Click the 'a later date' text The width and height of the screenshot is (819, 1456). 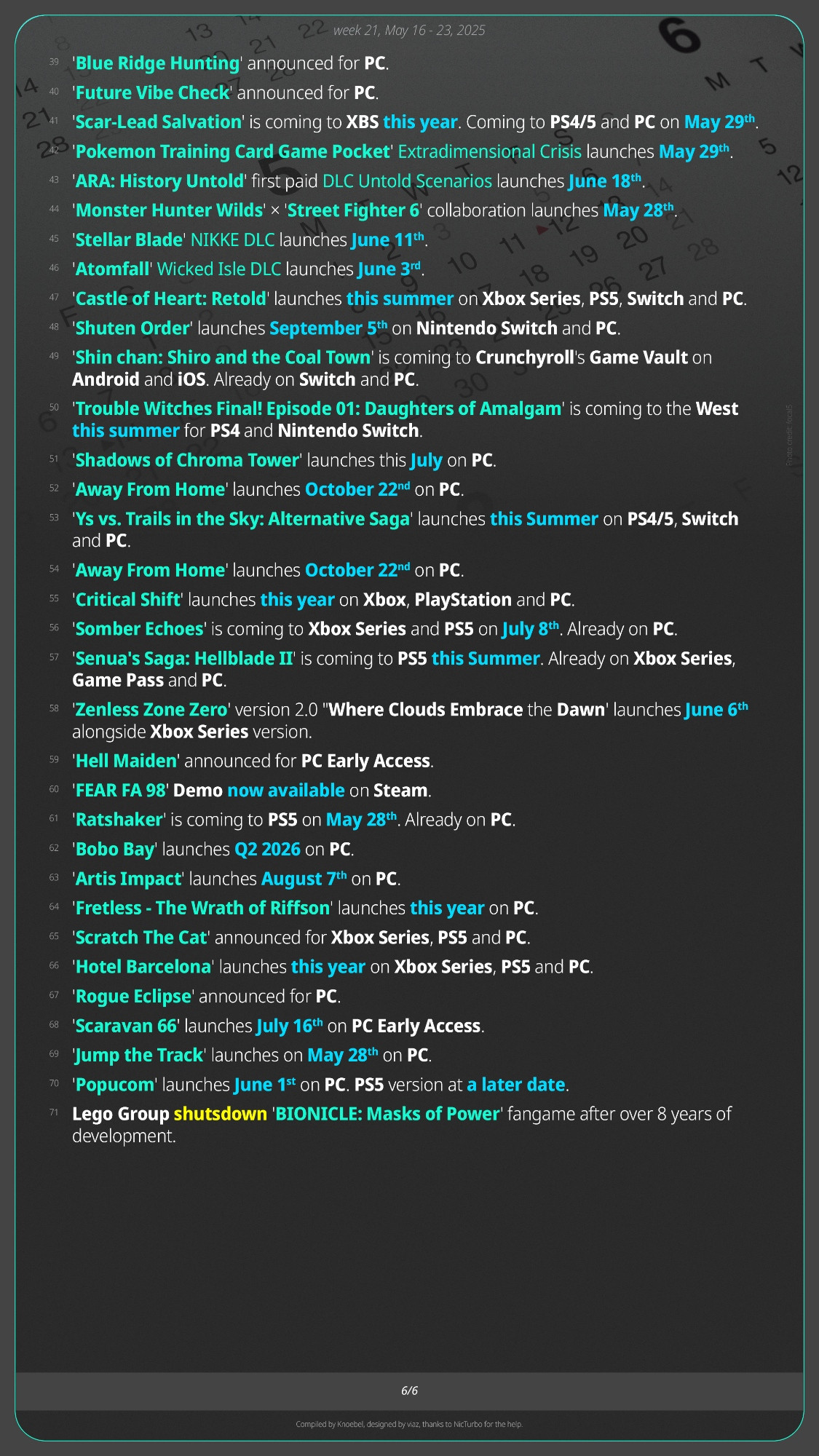(x=516, y=1085)
